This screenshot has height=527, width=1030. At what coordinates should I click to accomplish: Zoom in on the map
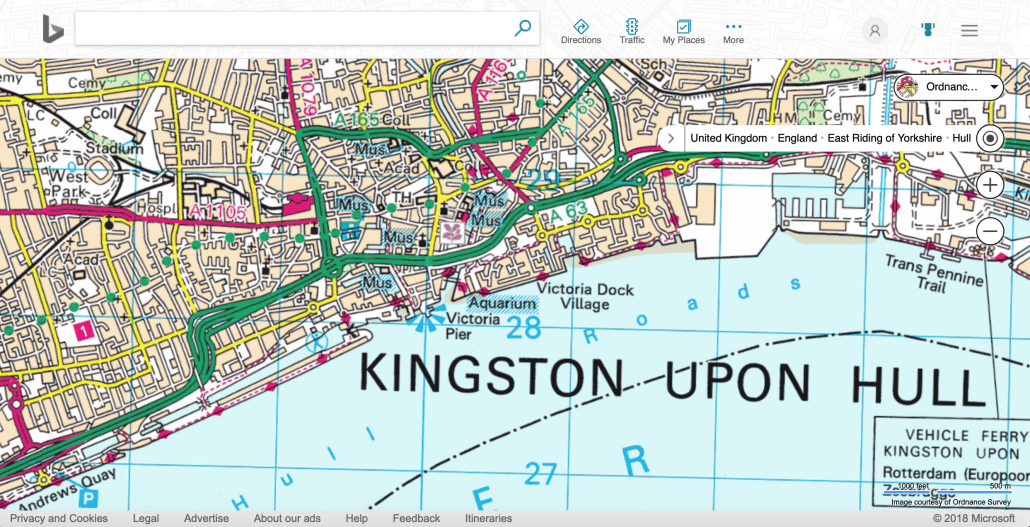click(x=990, y=185)
